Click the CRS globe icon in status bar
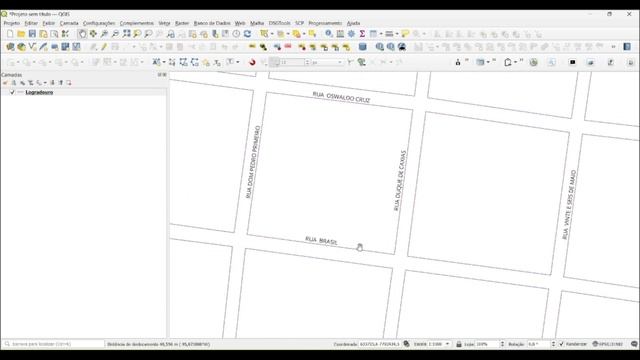This screenshot has width=640, height=360. tap(595, 344)
